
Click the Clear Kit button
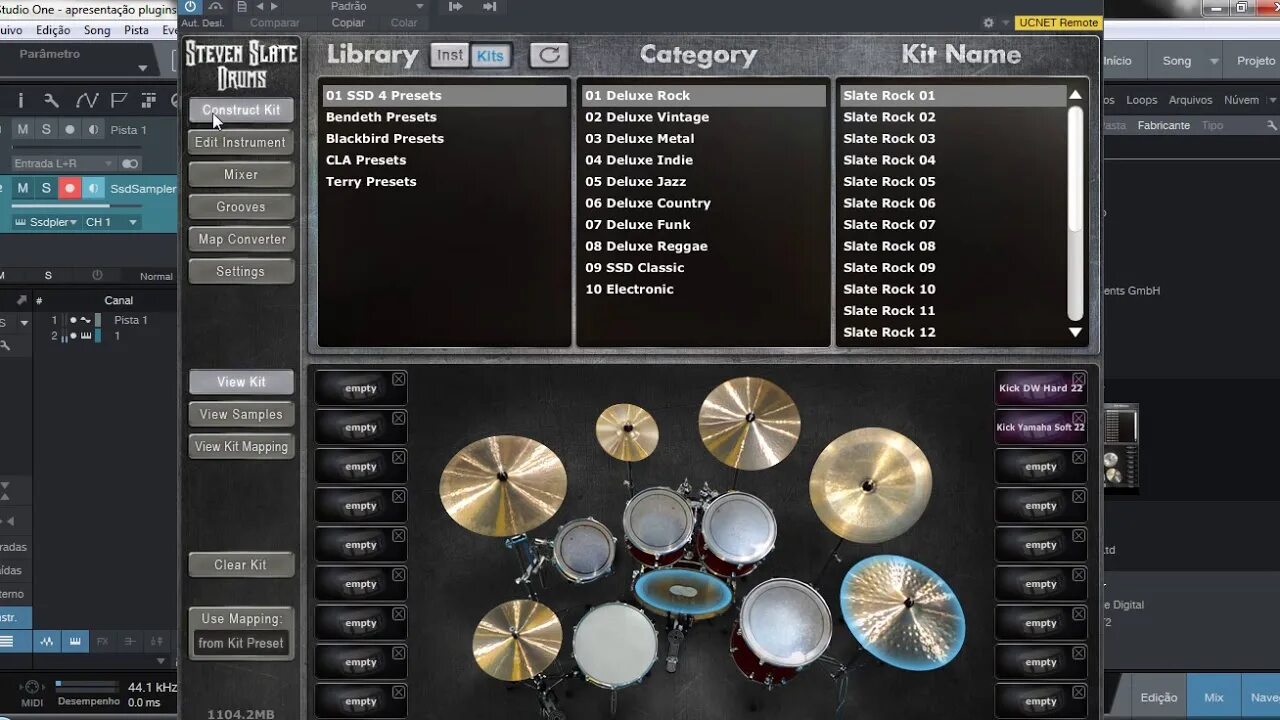(241, 565)
